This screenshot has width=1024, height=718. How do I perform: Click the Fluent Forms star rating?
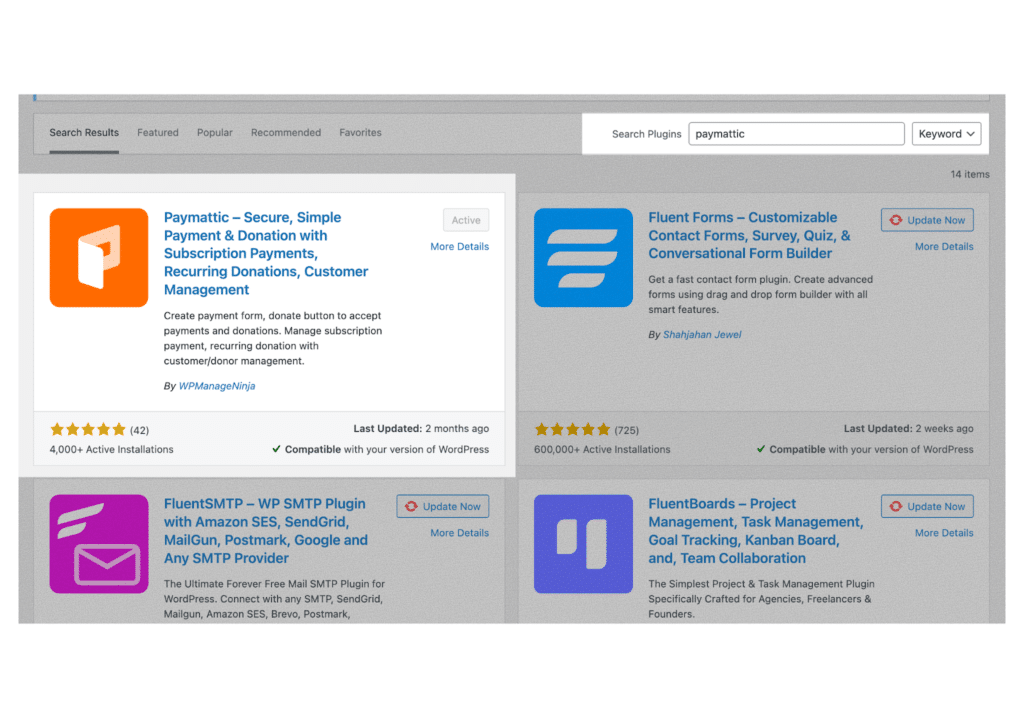pos(572,430)
